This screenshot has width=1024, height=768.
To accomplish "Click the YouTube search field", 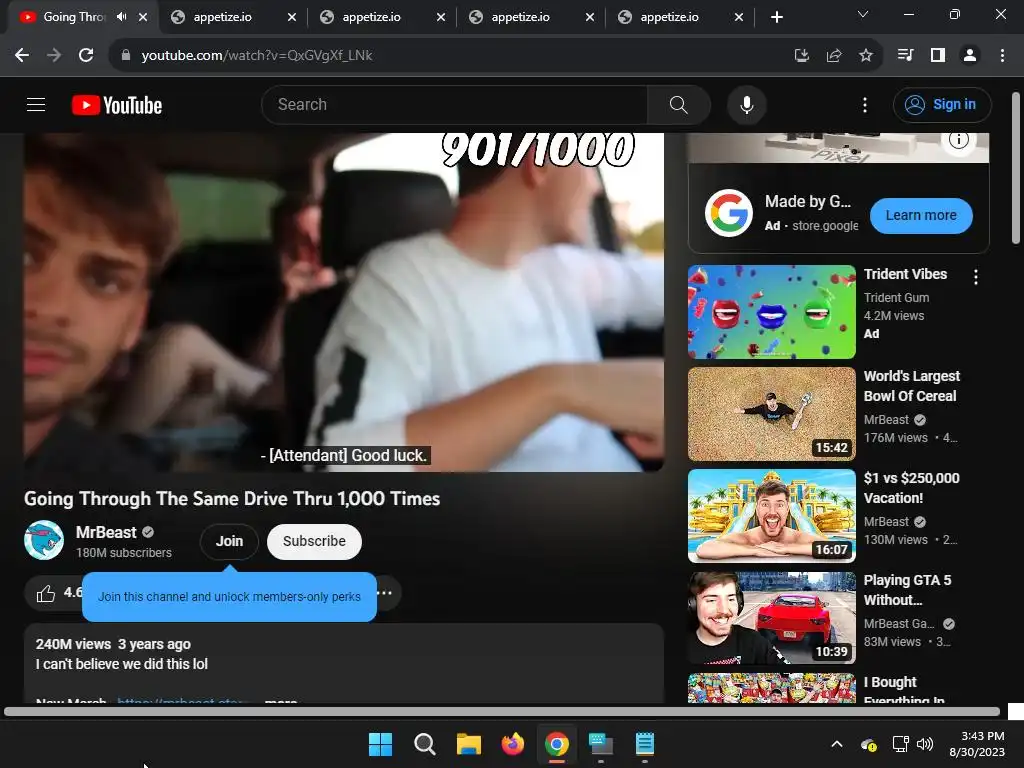I will tap(455, 104).
